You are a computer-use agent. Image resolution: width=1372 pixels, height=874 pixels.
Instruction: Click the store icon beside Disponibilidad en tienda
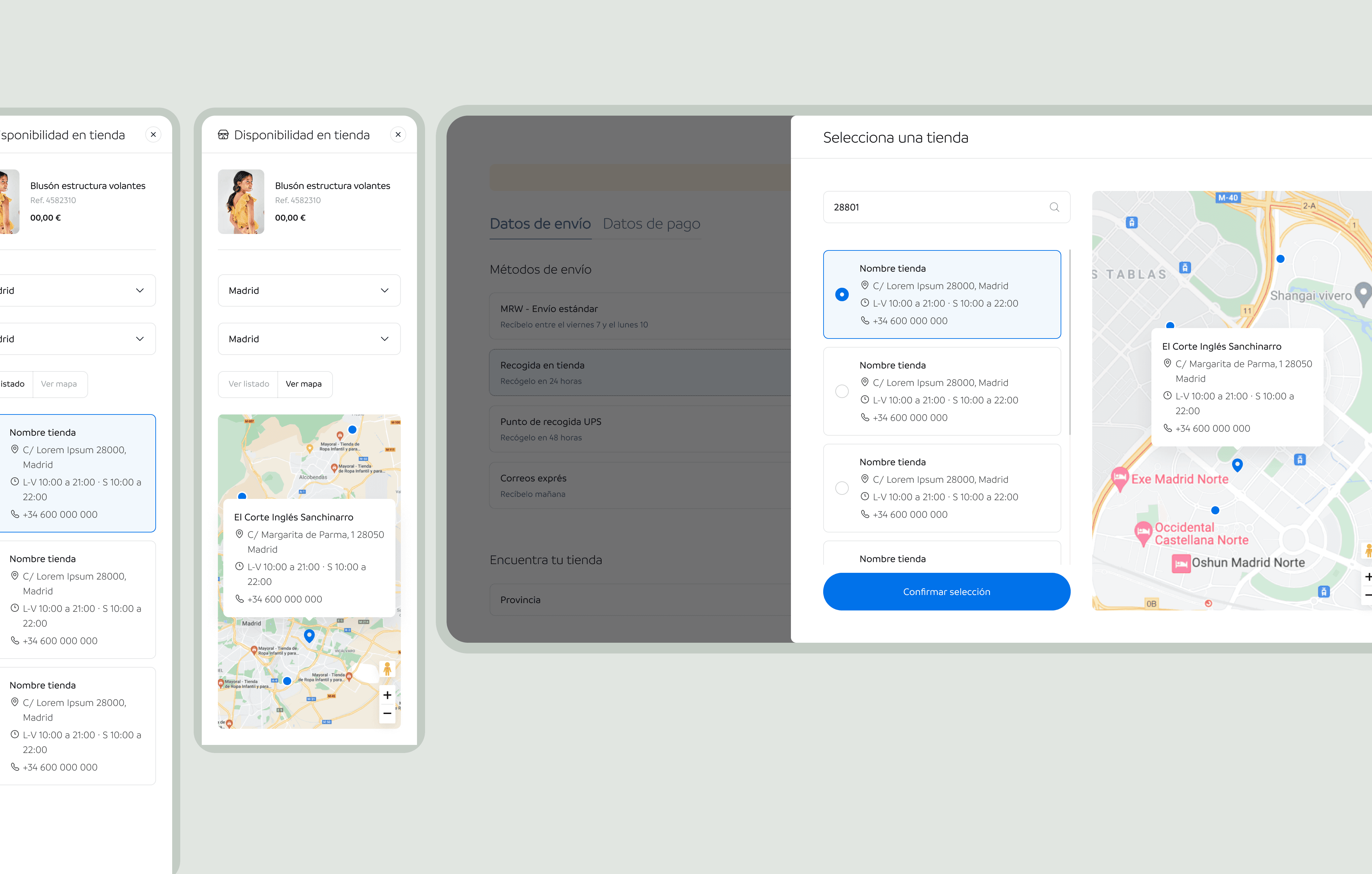point(223,135)
